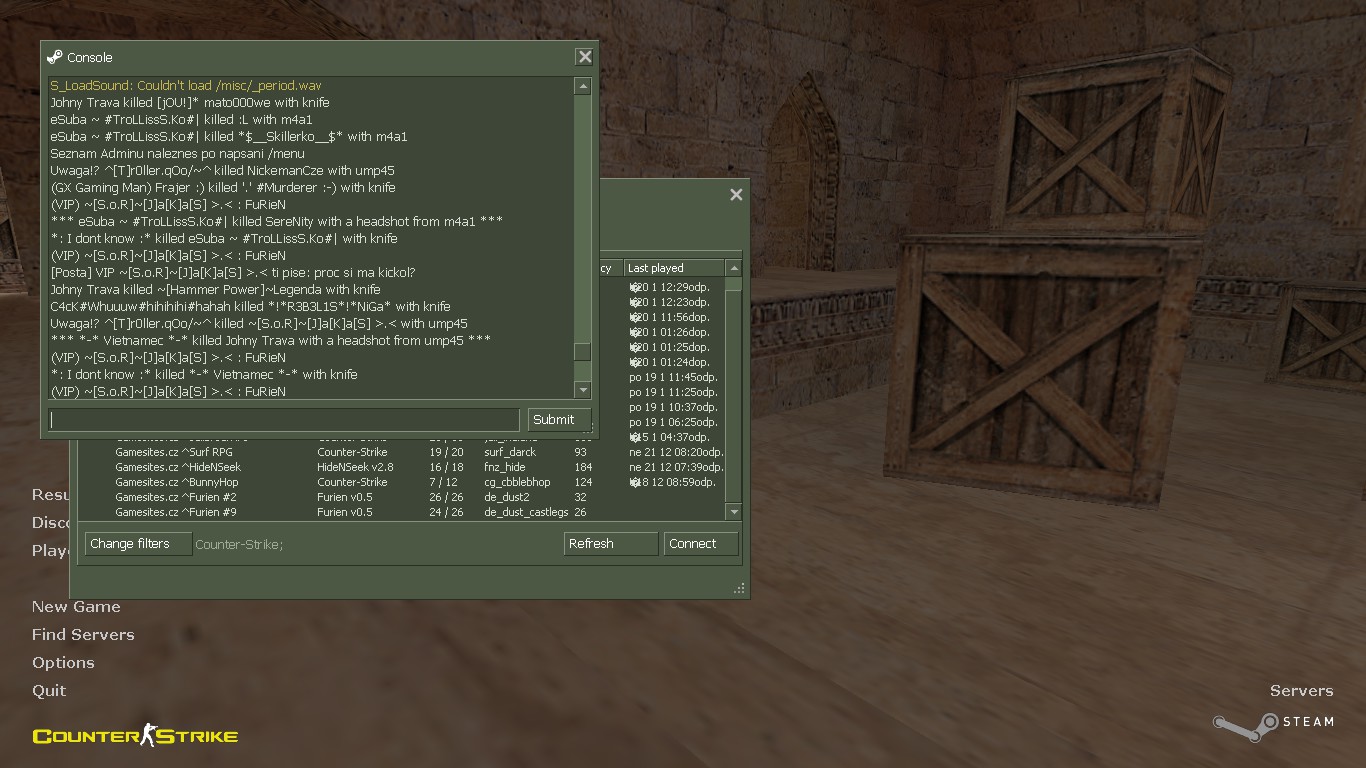Close the Console window
Screen dimensions: 1366x768
[x=585, y=57]
